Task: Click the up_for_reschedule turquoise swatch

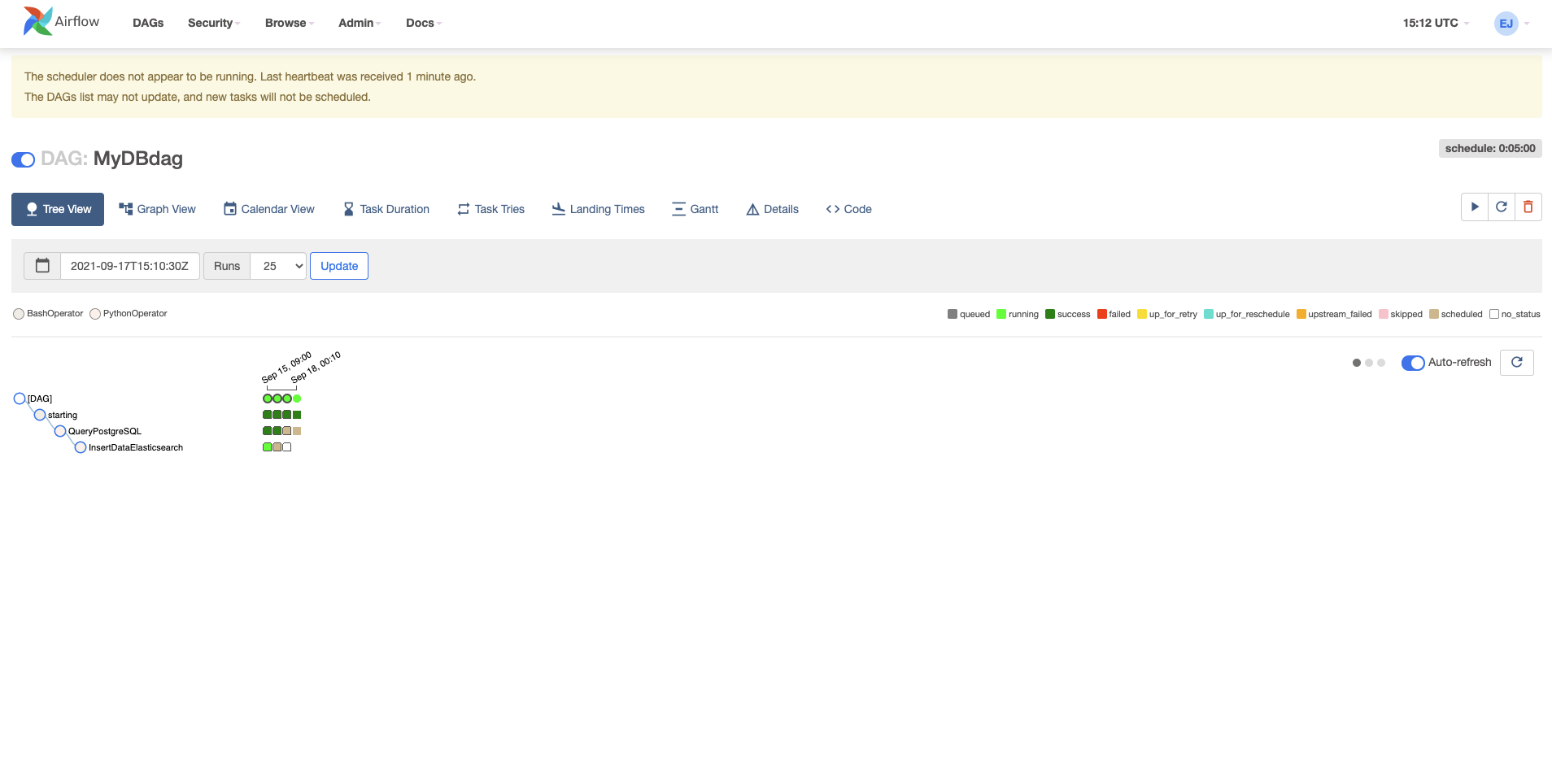Action: click(x=1209, y=314)
